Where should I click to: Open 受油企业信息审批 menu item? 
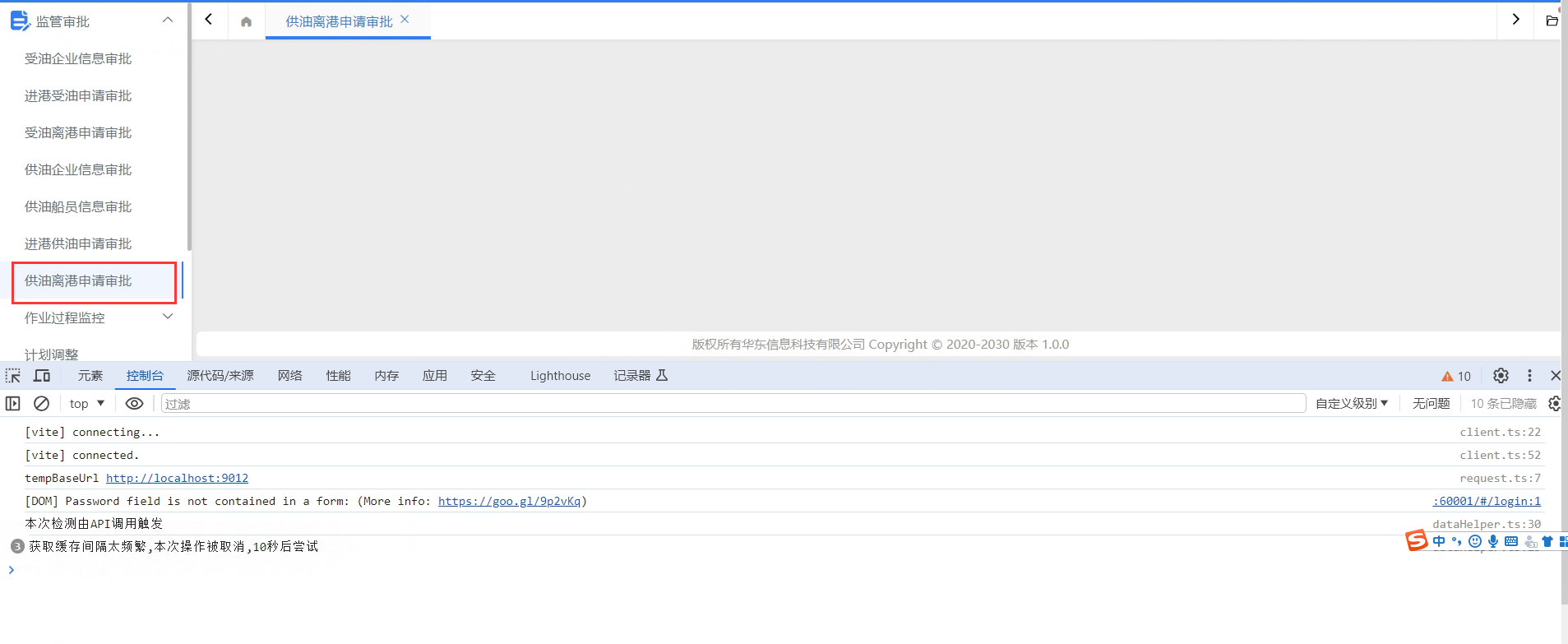coord(78,58)
